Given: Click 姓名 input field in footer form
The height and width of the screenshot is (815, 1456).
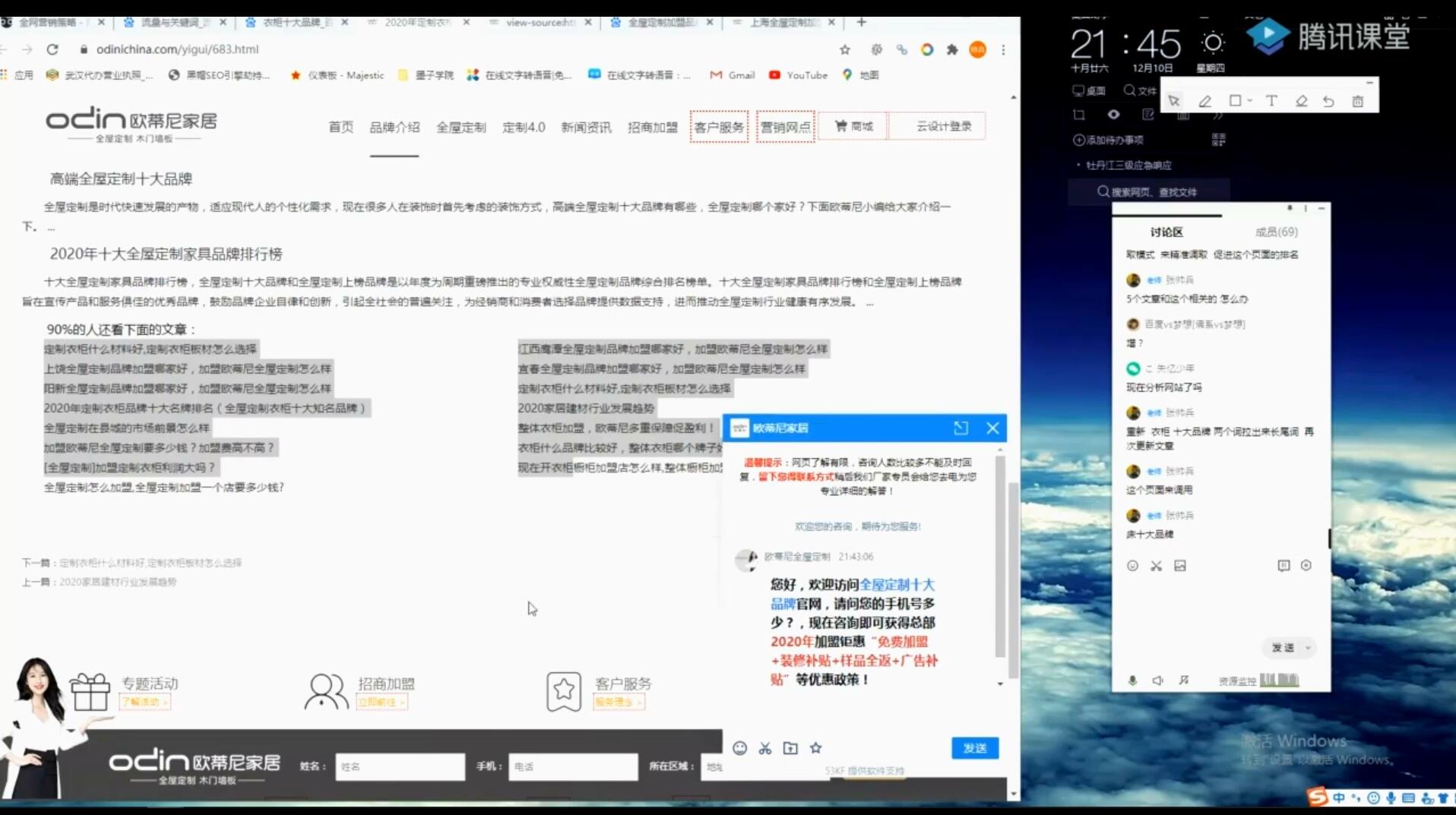Looking at the screenshot, I should pos(400,766).
